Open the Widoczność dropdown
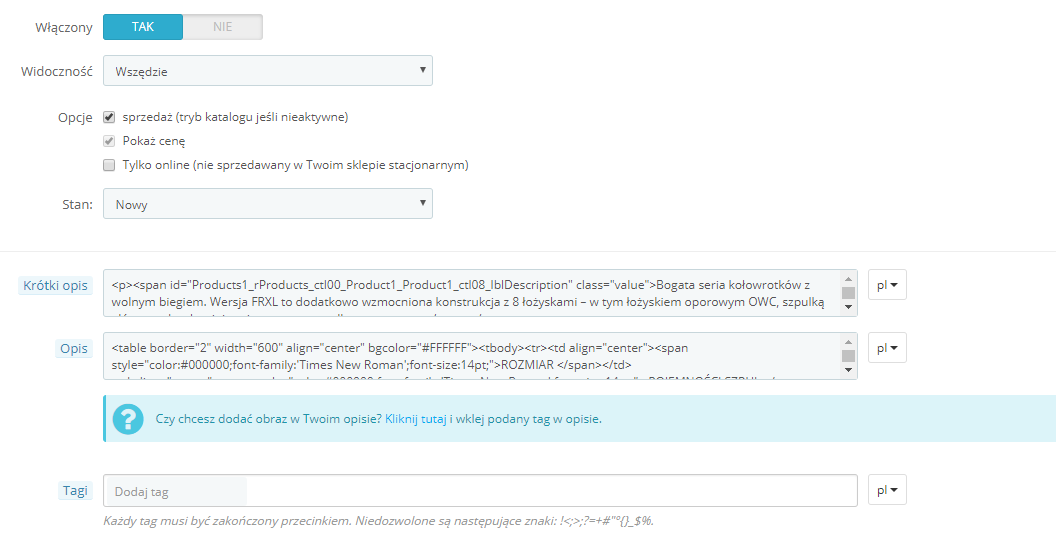Viewport: 1056px width, 548px height. tap(268, 71)
